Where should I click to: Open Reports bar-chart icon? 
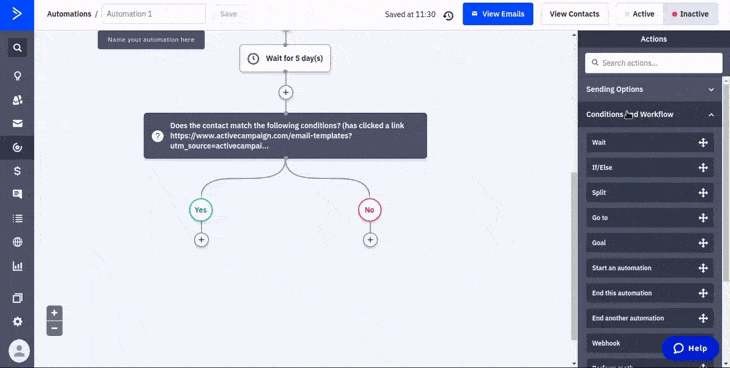tap(17, 266)
